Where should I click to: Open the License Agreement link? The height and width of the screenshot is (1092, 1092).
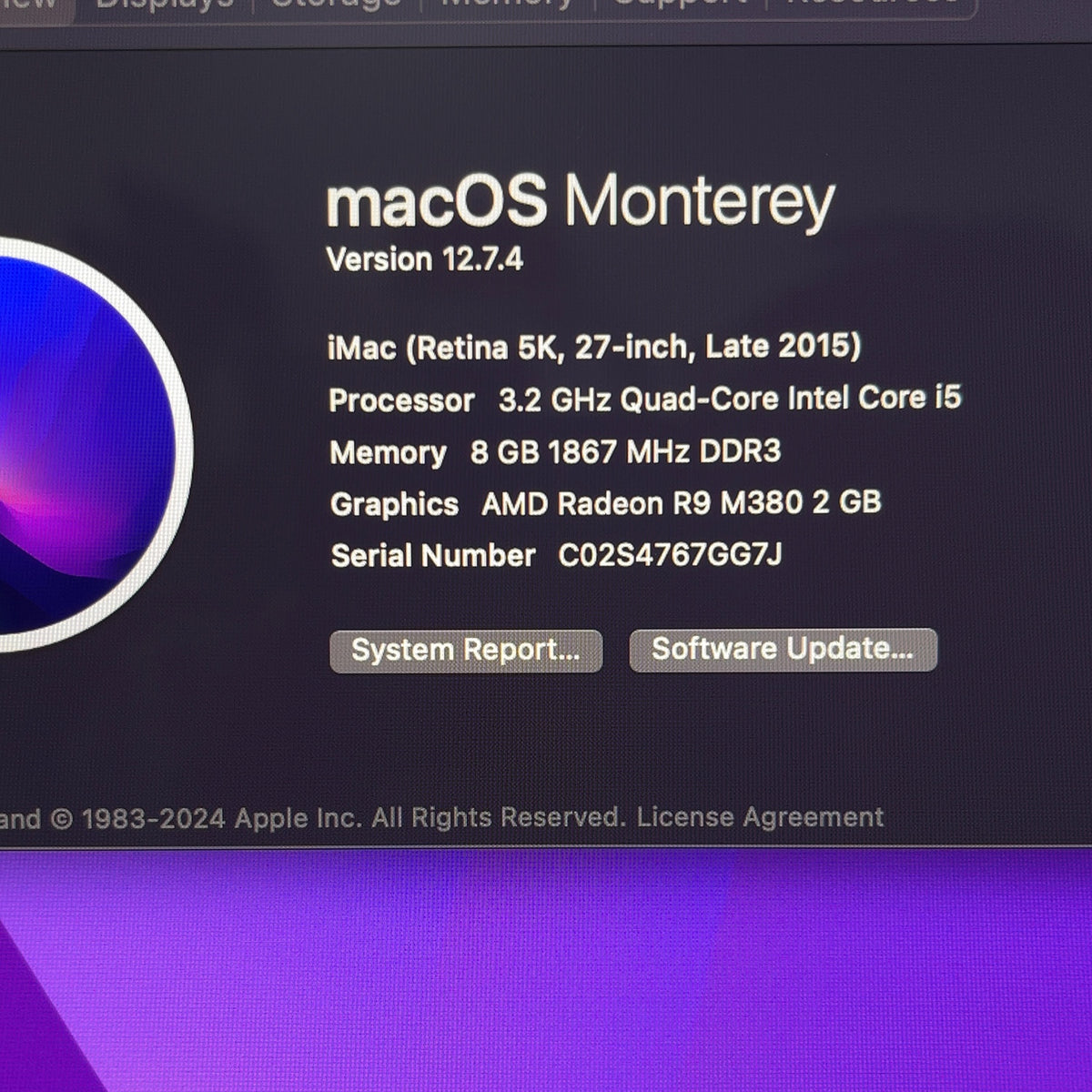click(x=760, y=817)
